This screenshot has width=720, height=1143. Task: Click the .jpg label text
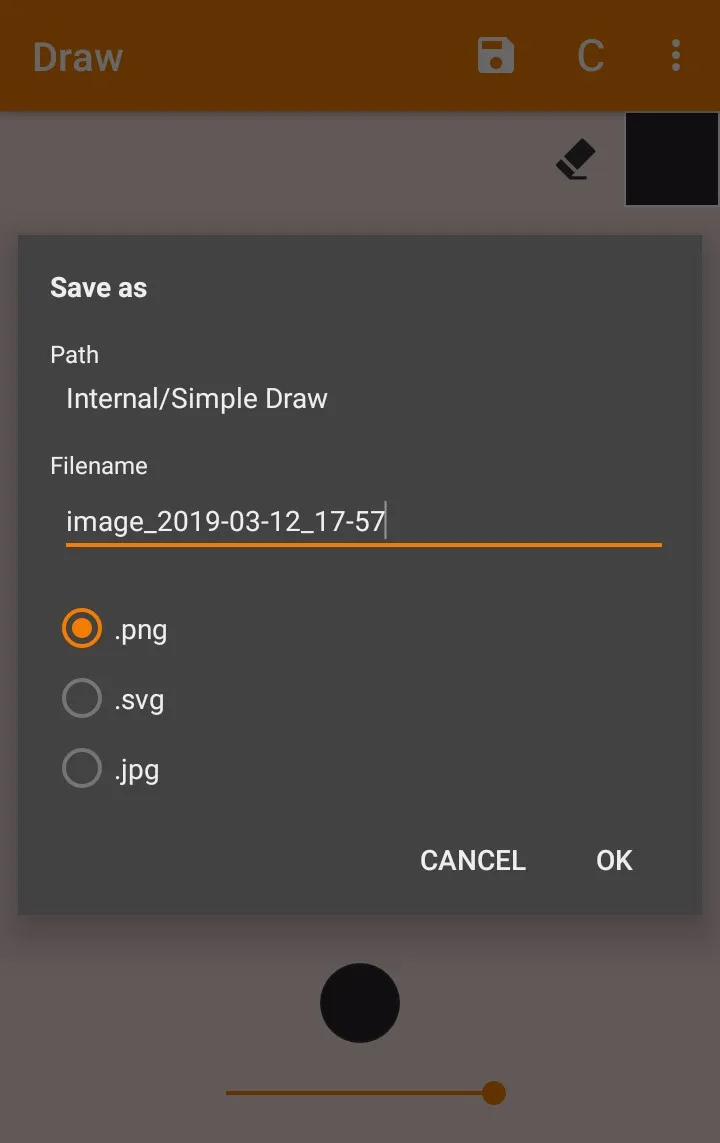(x=137, y=771)
